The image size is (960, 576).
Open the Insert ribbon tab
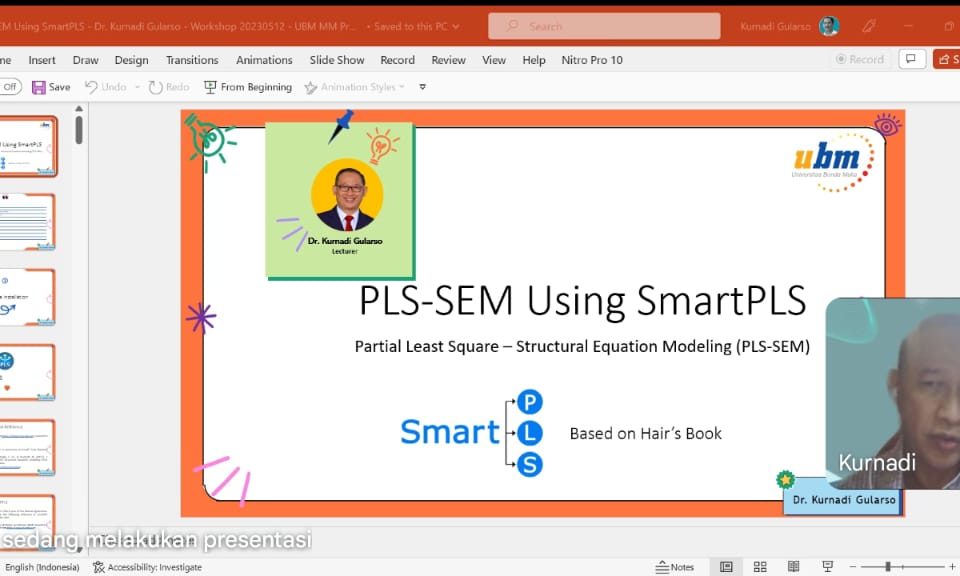(42, 60)
